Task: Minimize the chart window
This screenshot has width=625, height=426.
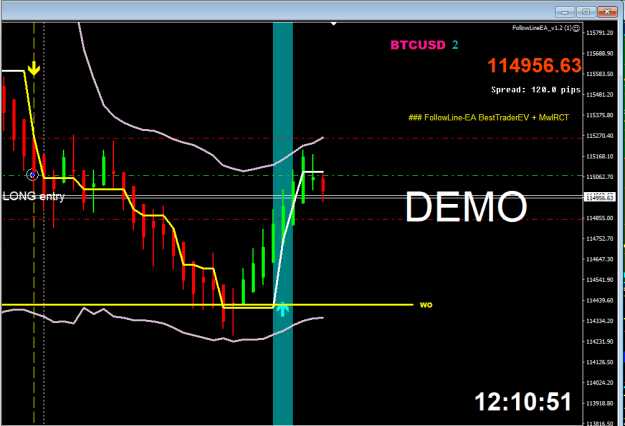Action: tap(565, 12)
